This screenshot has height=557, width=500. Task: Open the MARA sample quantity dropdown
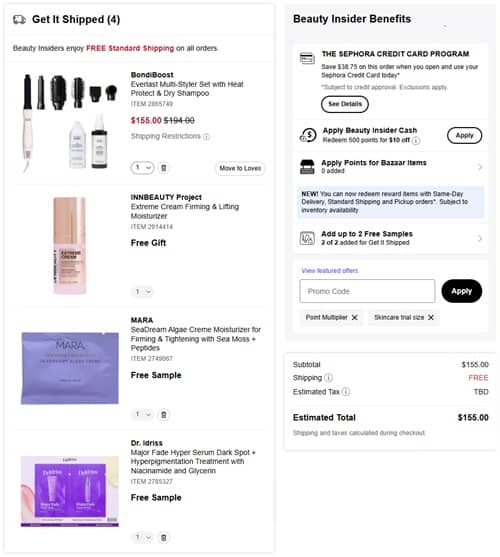pos(142,414)
